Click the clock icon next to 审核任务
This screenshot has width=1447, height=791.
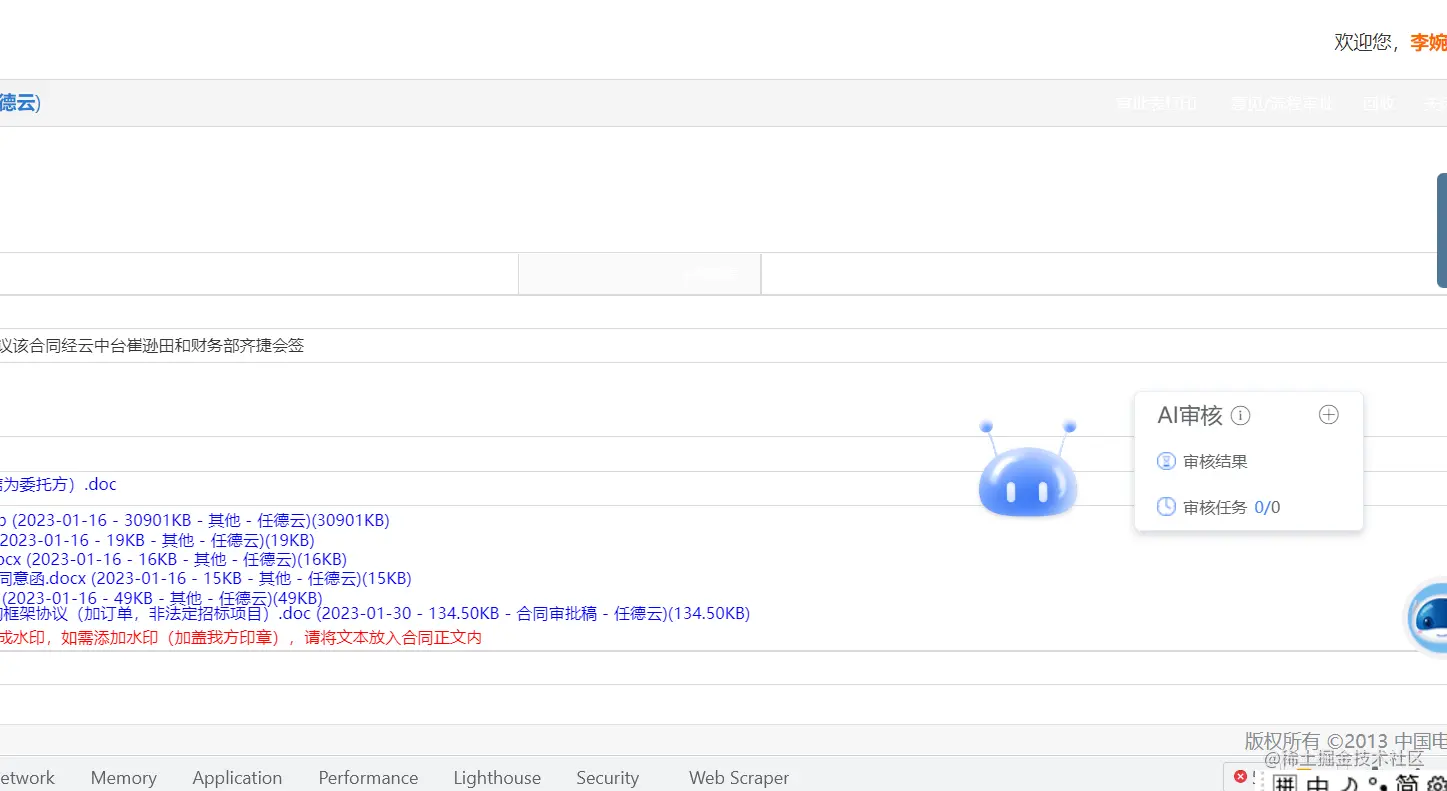point(1166,507)
